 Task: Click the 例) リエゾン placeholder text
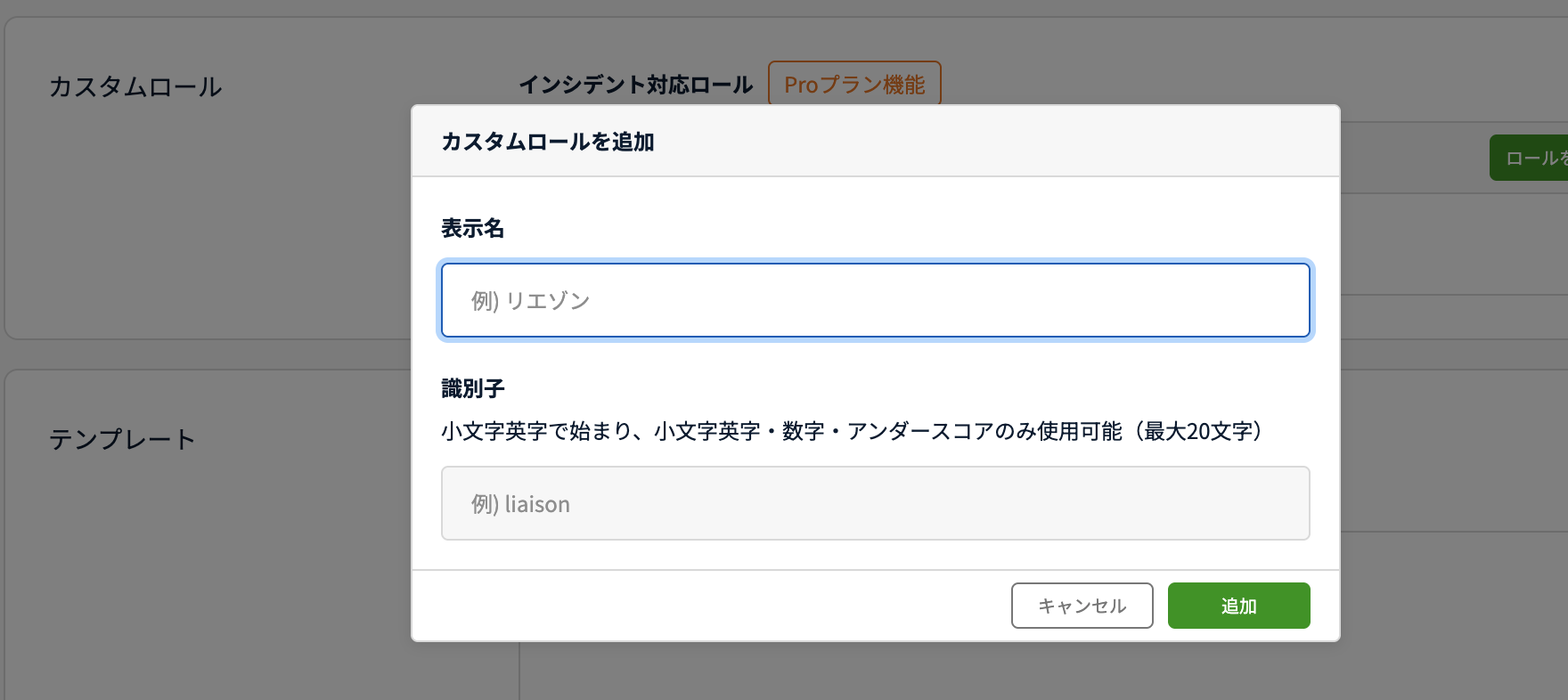click(x=531, y=301)
